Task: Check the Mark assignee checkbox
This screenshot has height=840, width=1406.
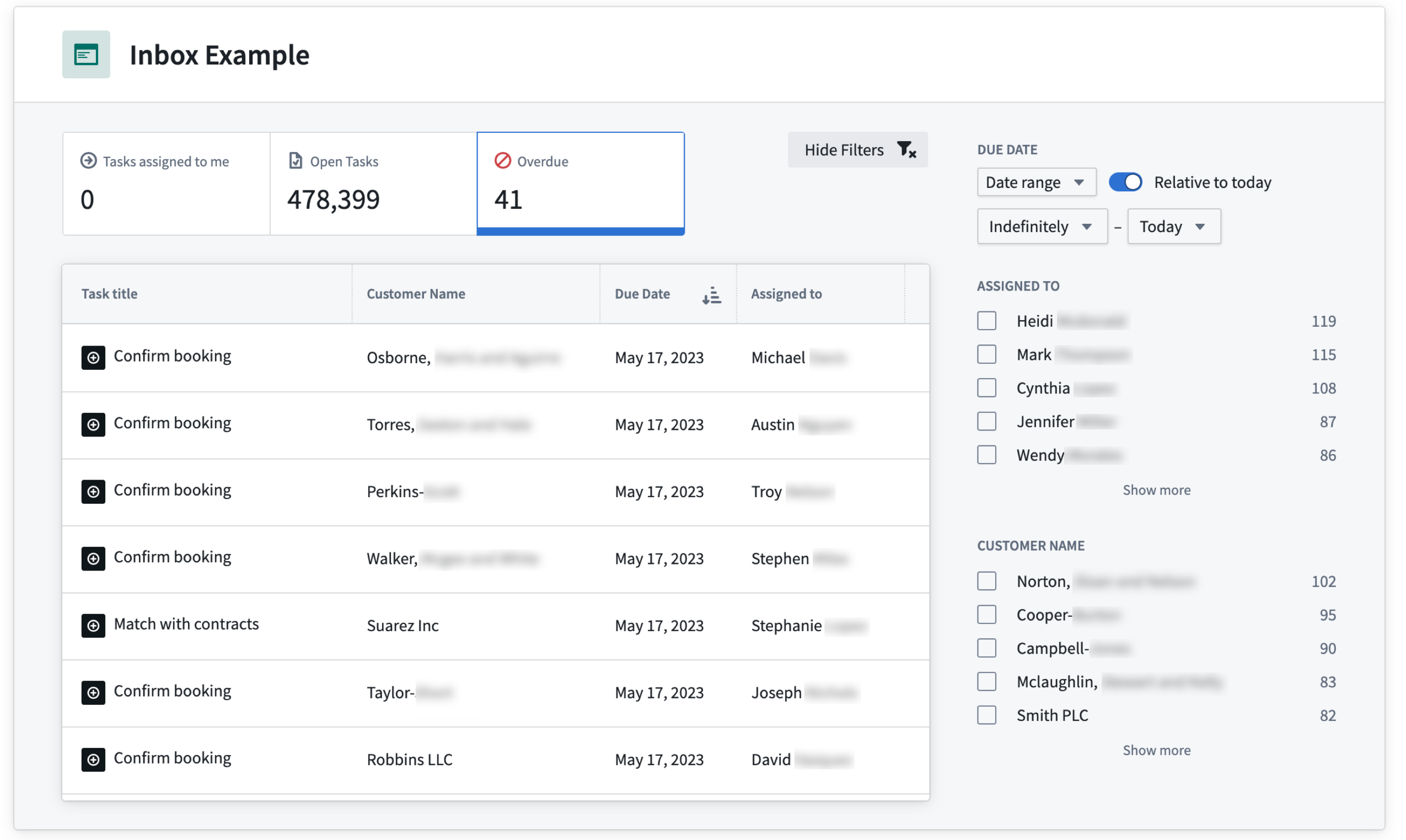Action: pos(986,354)
